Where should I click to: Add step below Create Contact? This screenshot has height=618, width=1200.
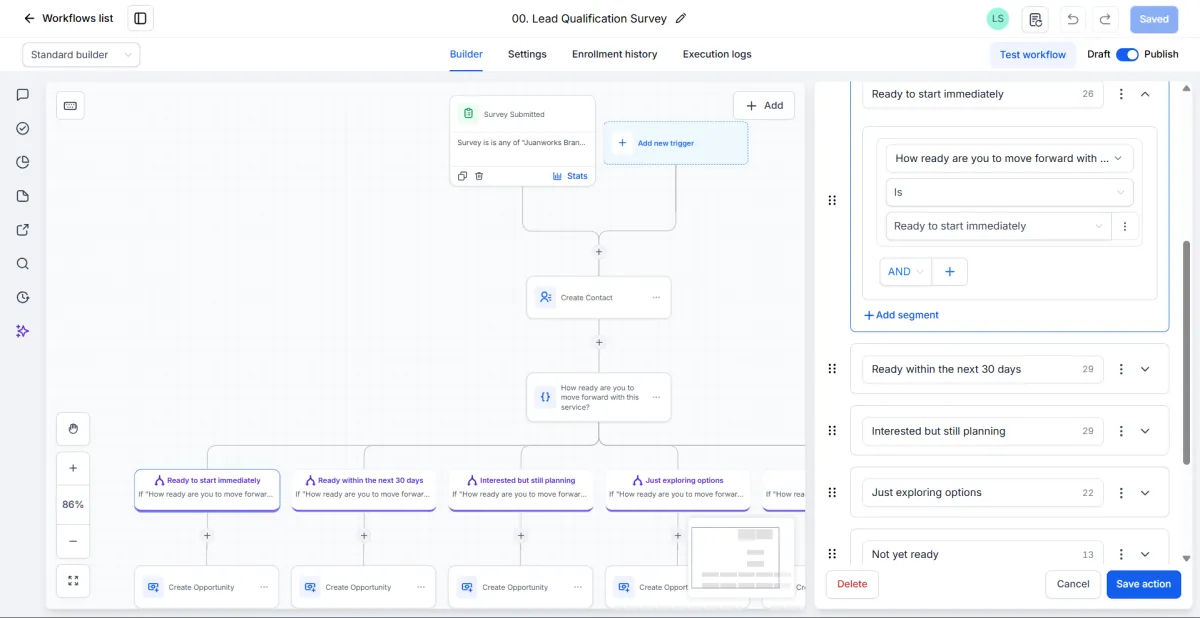click(599, 342)
